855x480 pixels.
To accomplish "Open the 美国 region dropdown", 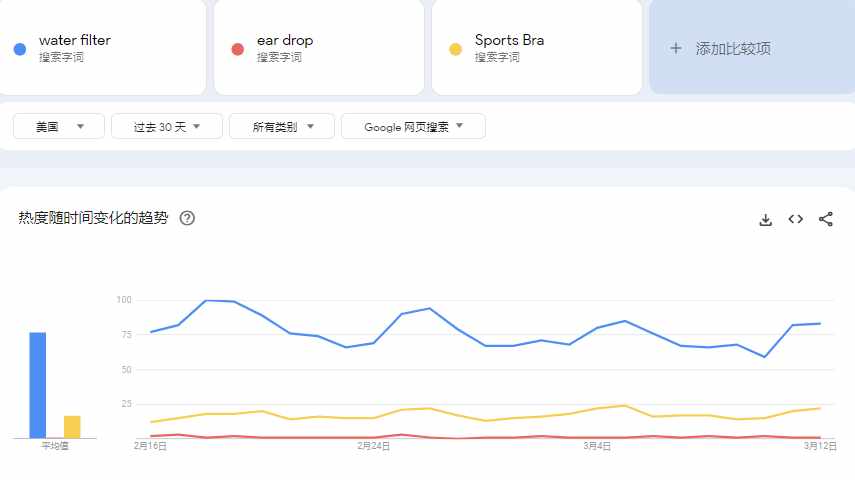I will 59,126.
